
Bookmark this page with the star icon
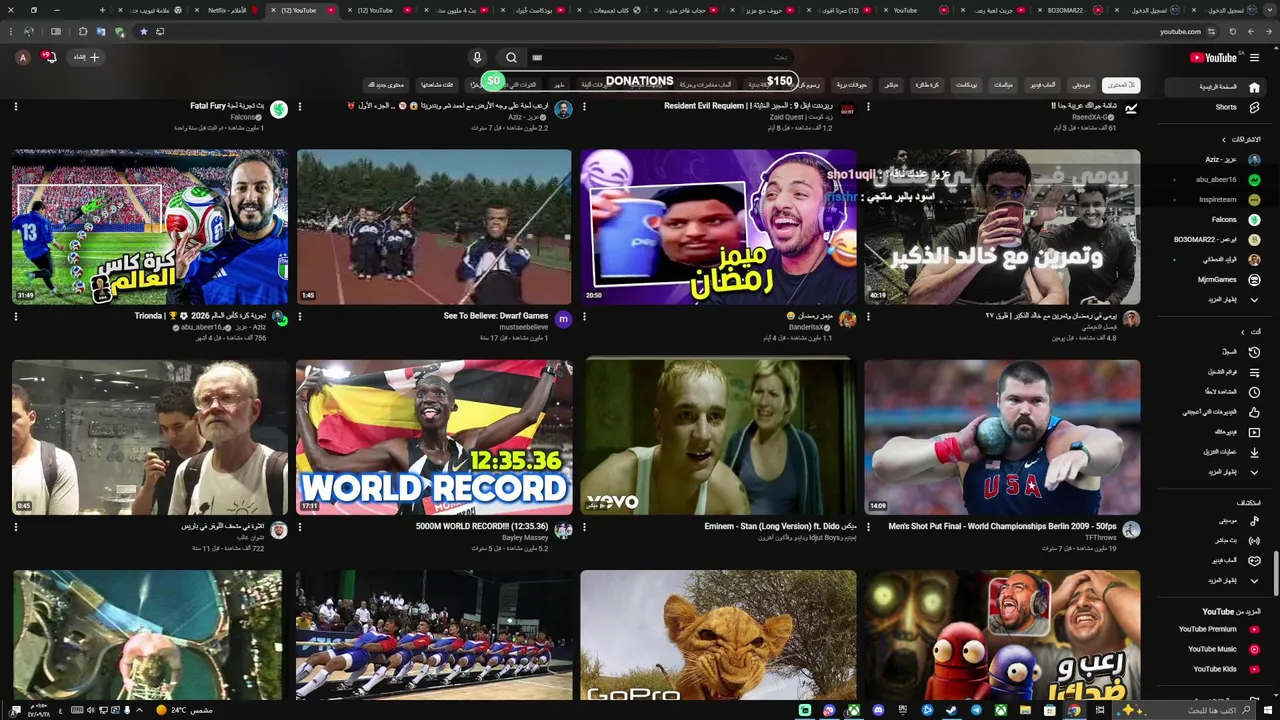tap(143, 32)
